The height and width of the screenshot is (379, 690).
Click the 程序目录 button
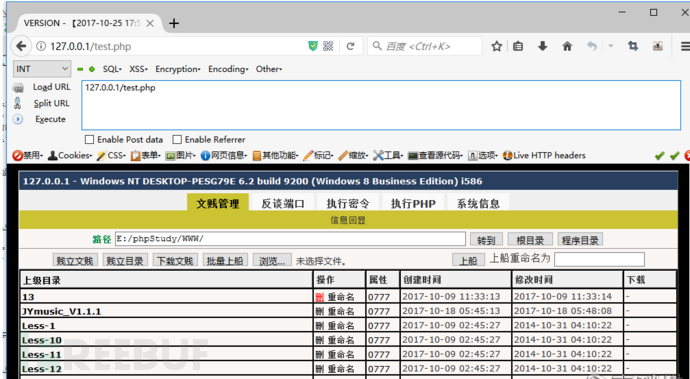click(x=580, y=239)
